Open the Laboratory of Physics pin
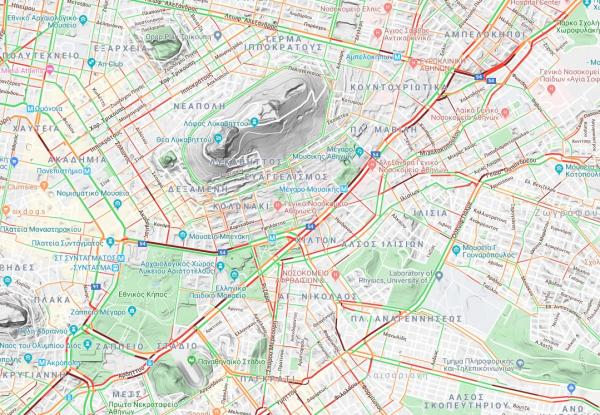Viewport: 600px width, 415px height. tap(439, 275)
